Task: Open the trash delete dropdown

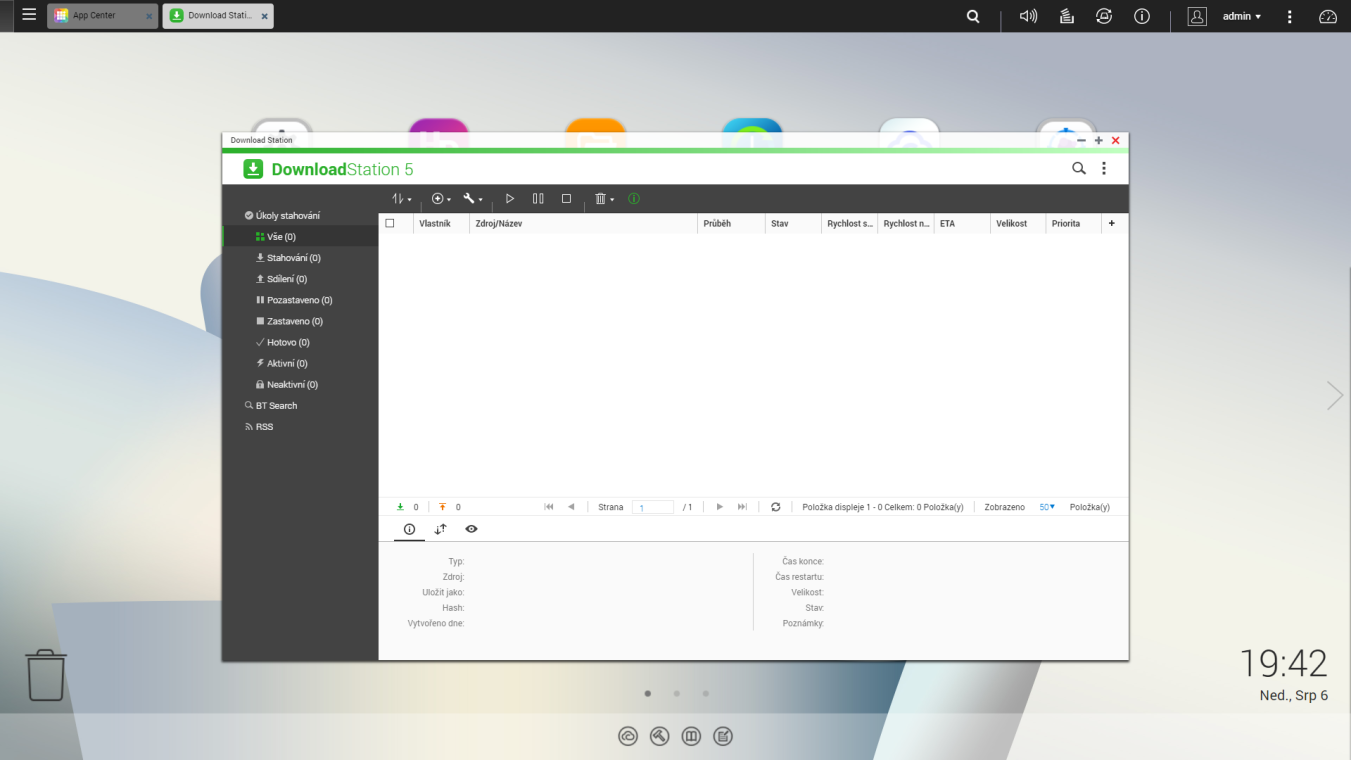Action: click(604, 199)
